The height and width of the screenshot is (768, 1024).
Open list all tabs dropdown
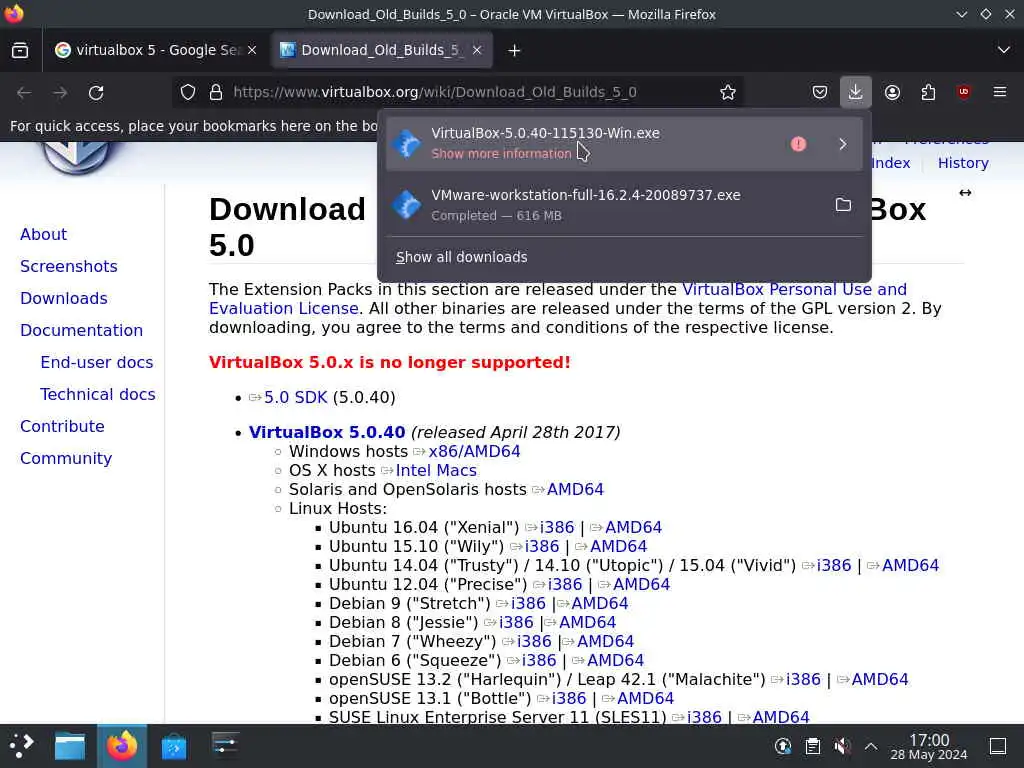pos(1004,50)
